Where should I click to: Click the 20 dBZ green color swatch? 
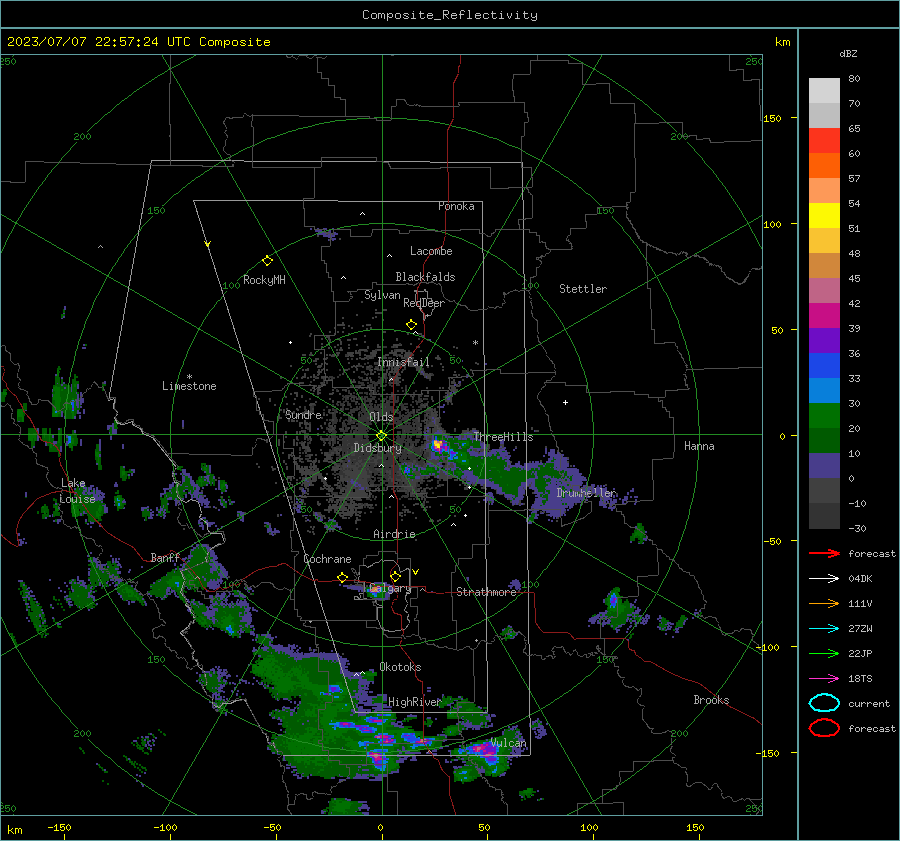coord(824,440)
